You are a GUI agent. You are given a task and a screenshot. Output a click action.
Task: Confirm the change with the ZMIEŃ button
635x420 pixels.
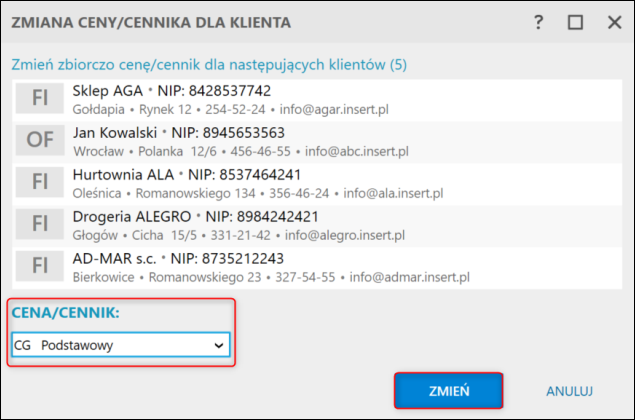coord(449,391)
